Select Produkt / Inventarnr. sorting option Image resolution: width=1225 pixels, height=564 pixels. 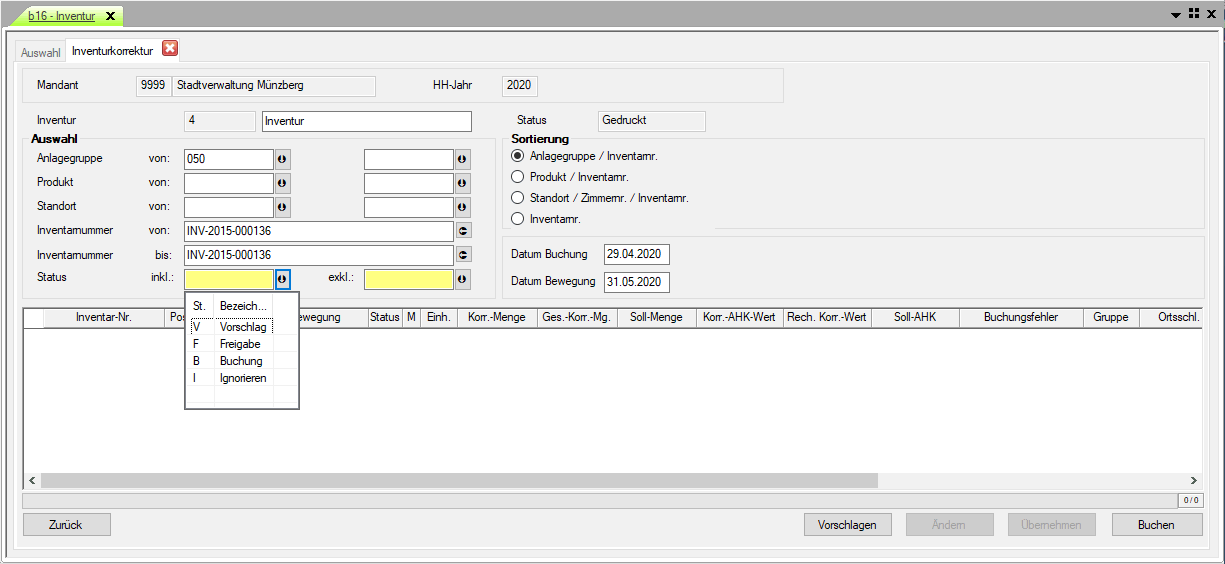point(518,177)
